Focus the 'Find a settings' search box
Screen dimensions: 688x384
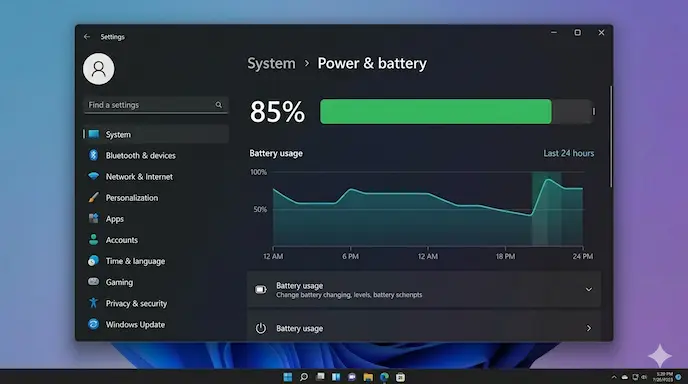coord(156,105)
